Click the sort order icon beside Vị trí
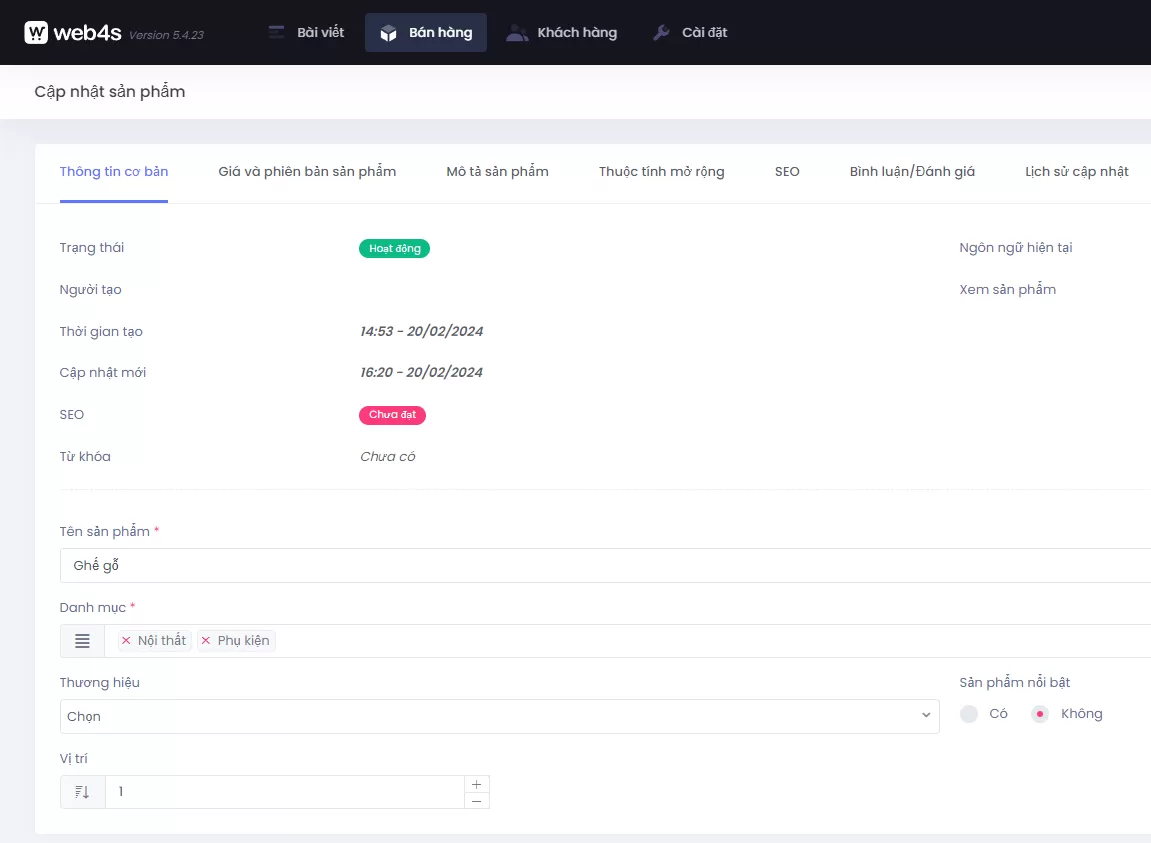1151x843 pixels. pos(82,792)
